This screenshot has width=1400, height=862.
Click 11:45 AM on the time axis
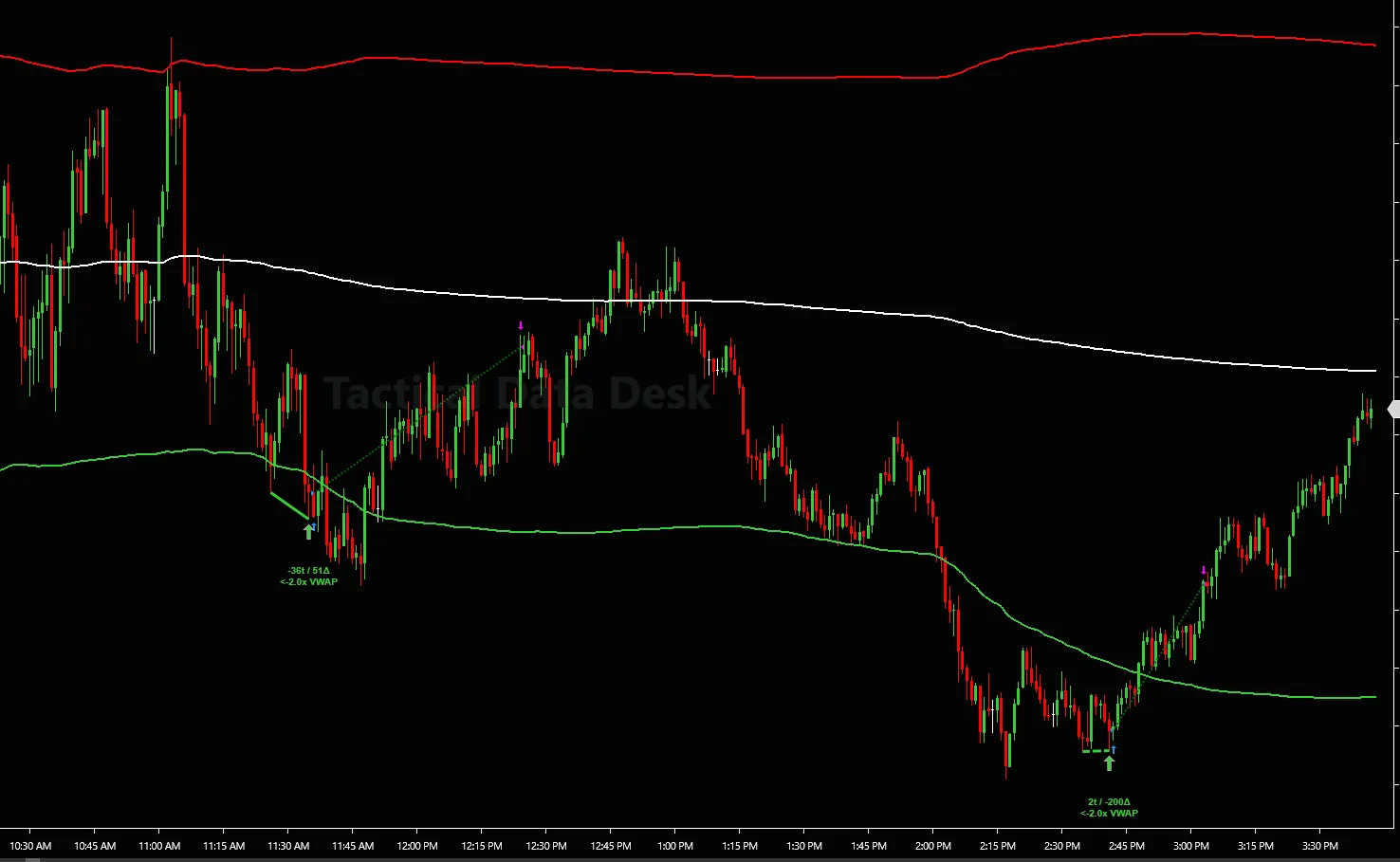tap(353, 846)
